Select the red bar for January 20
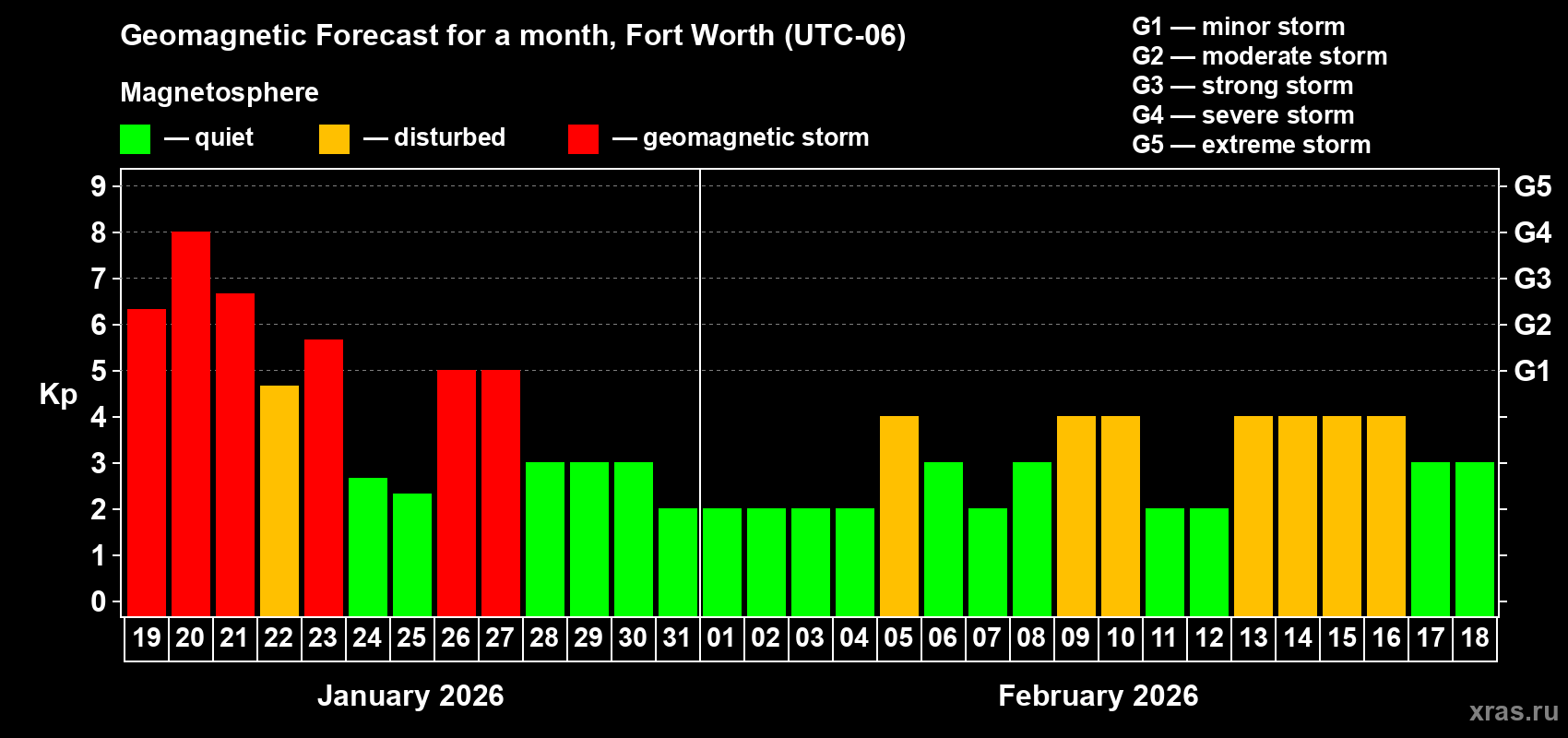The height and width of the screenshot is (738, 1568). 191,423
